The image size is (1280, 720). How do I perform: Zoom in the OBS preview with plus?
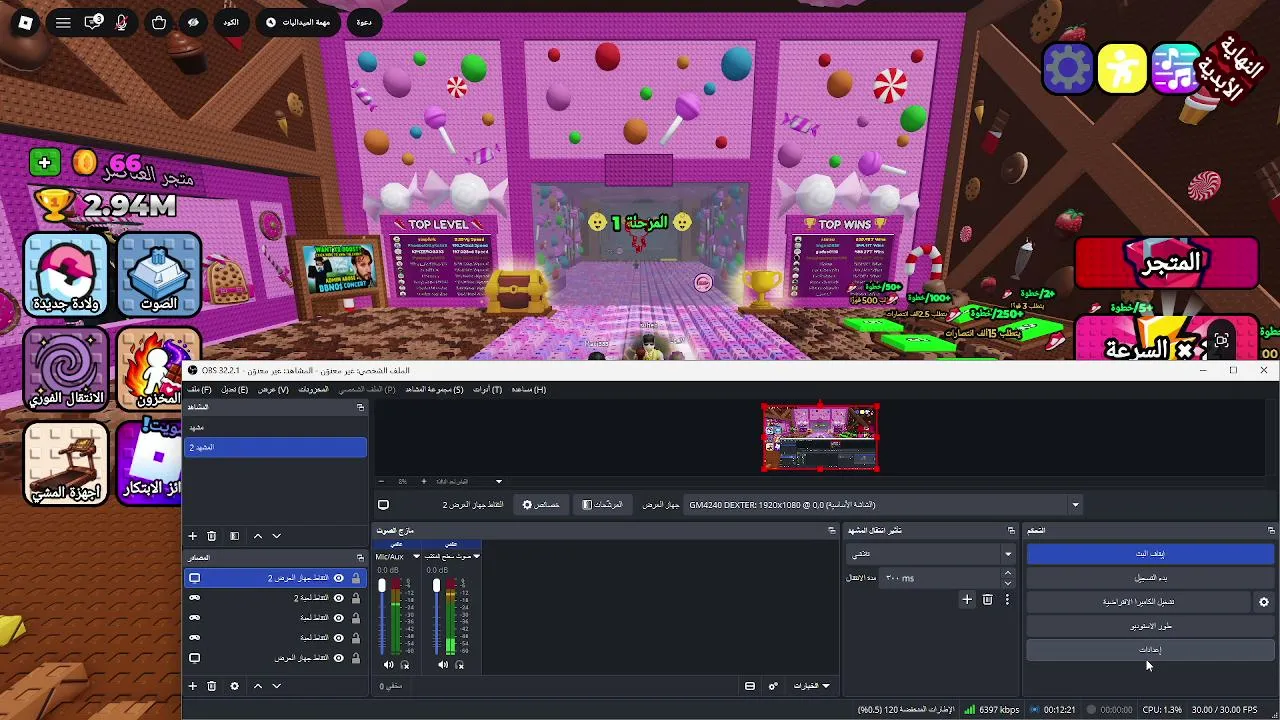click(x=423, y=481)
